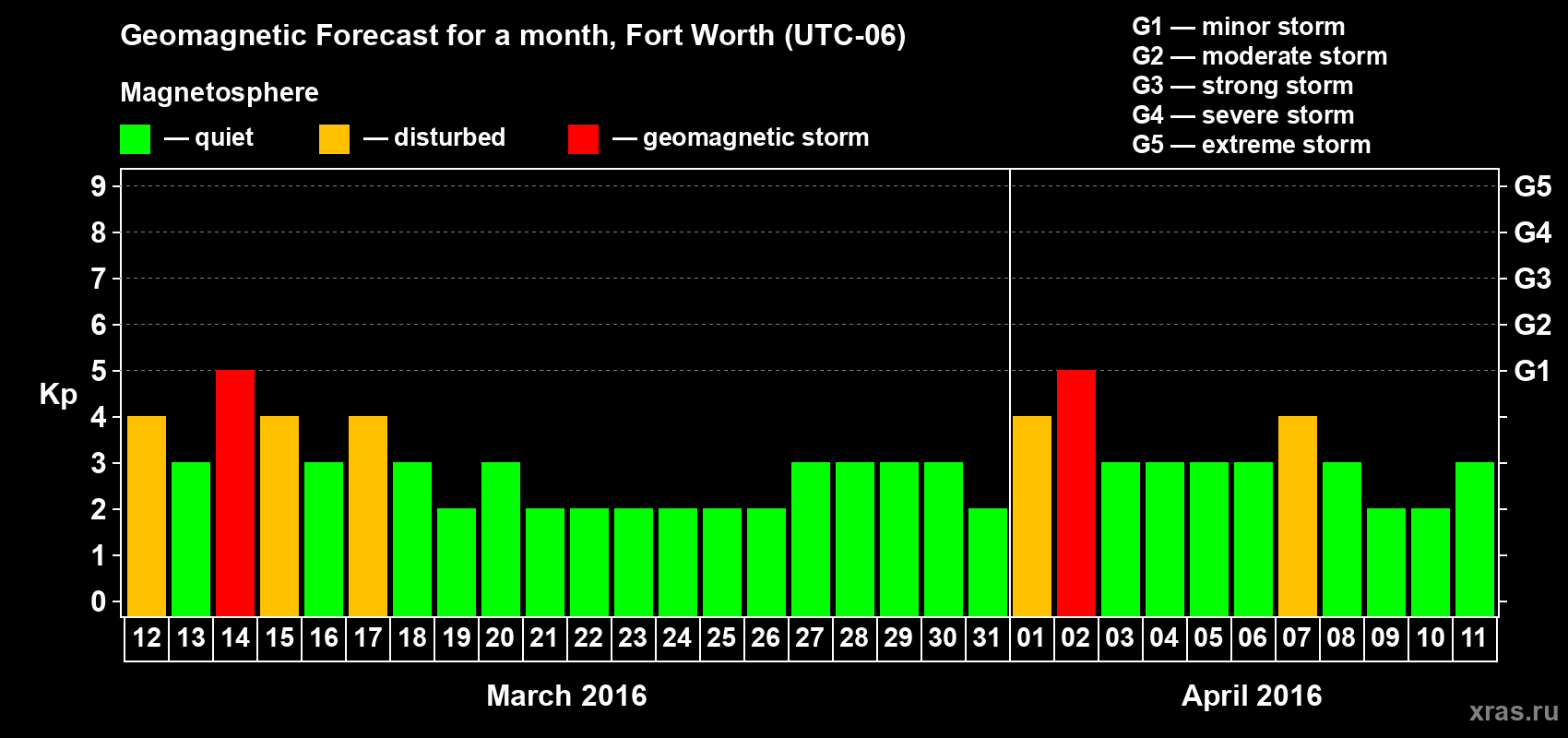Click 'G2 — moderate storm' legend text
Image resolution: width=1568 pixels, height=738 pixels.
[1260, 56]
